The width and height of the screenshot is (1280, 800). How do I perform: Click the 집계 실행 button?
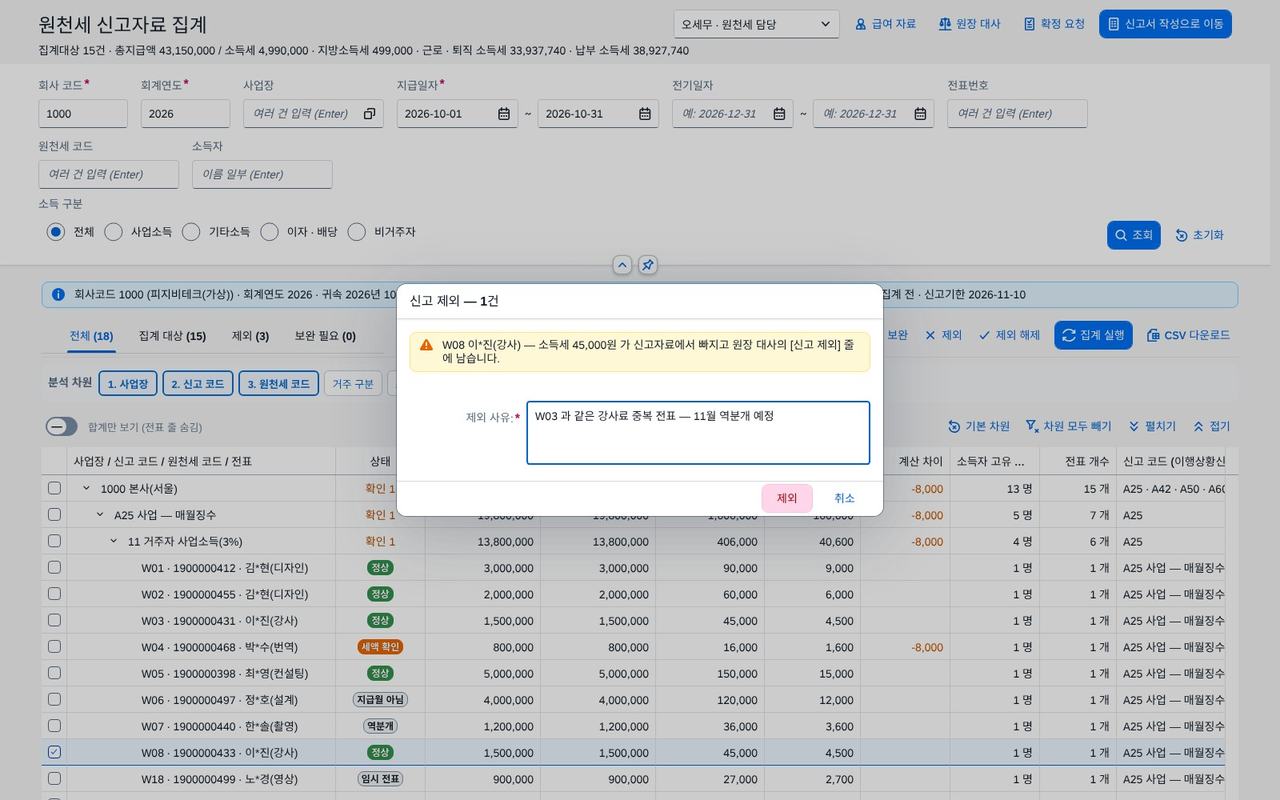[1093, 336]
